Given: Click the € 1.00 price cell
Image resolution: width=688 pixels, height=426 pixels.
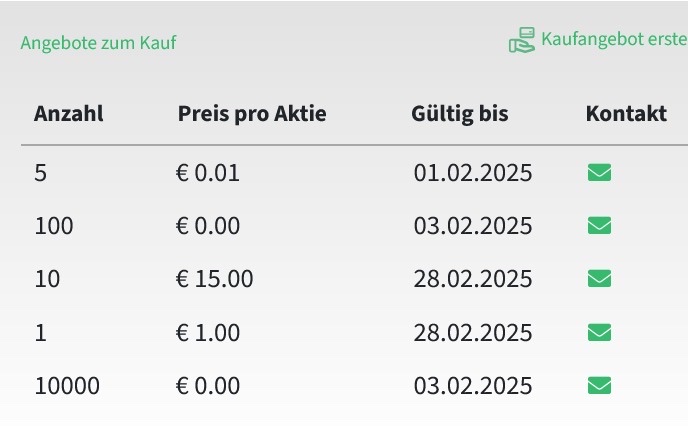Looking at the screenshot, I should pos(208,333).
